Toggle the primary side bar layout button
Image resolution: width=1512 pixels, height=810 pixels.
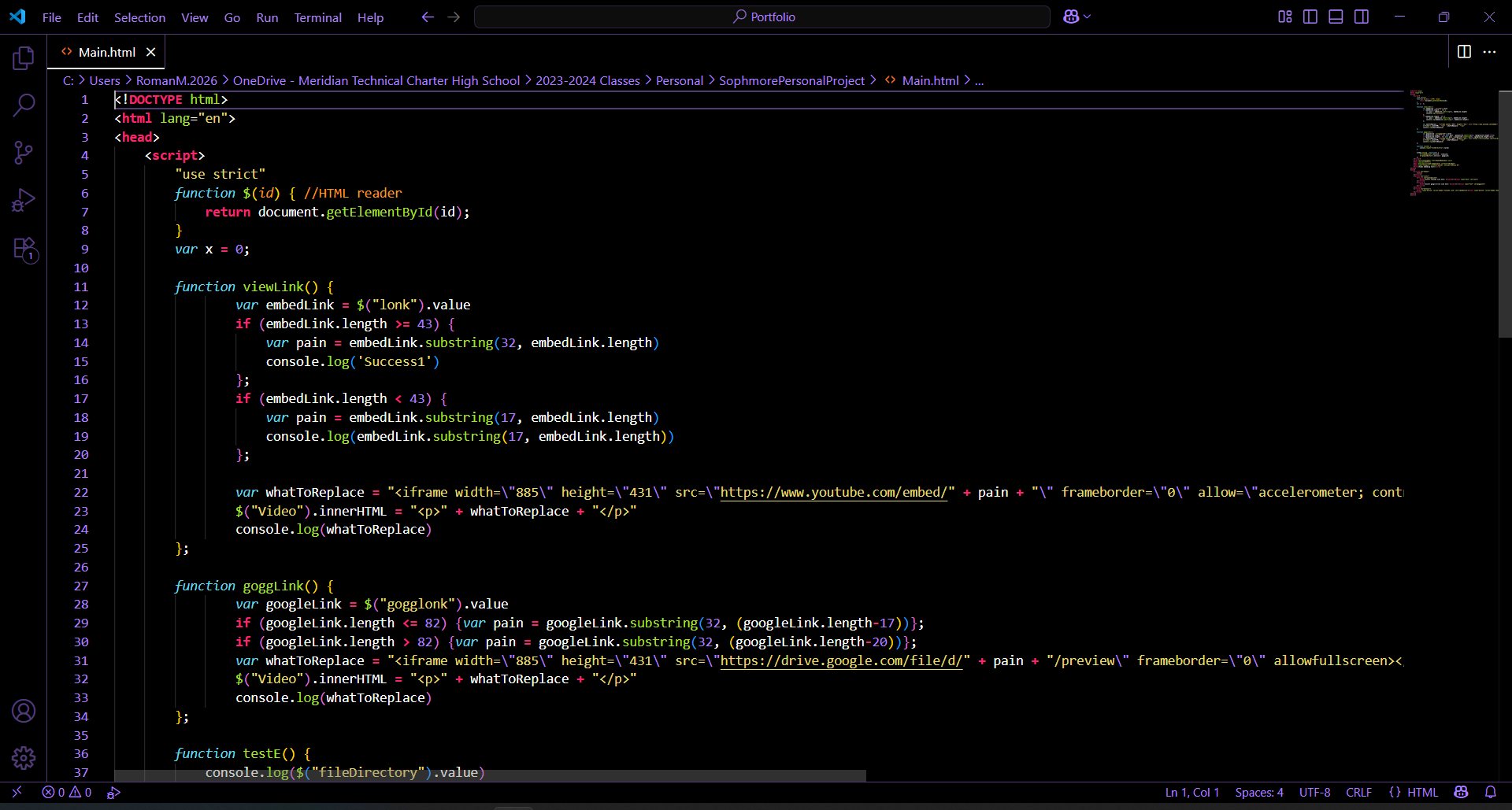point(1310,17)
